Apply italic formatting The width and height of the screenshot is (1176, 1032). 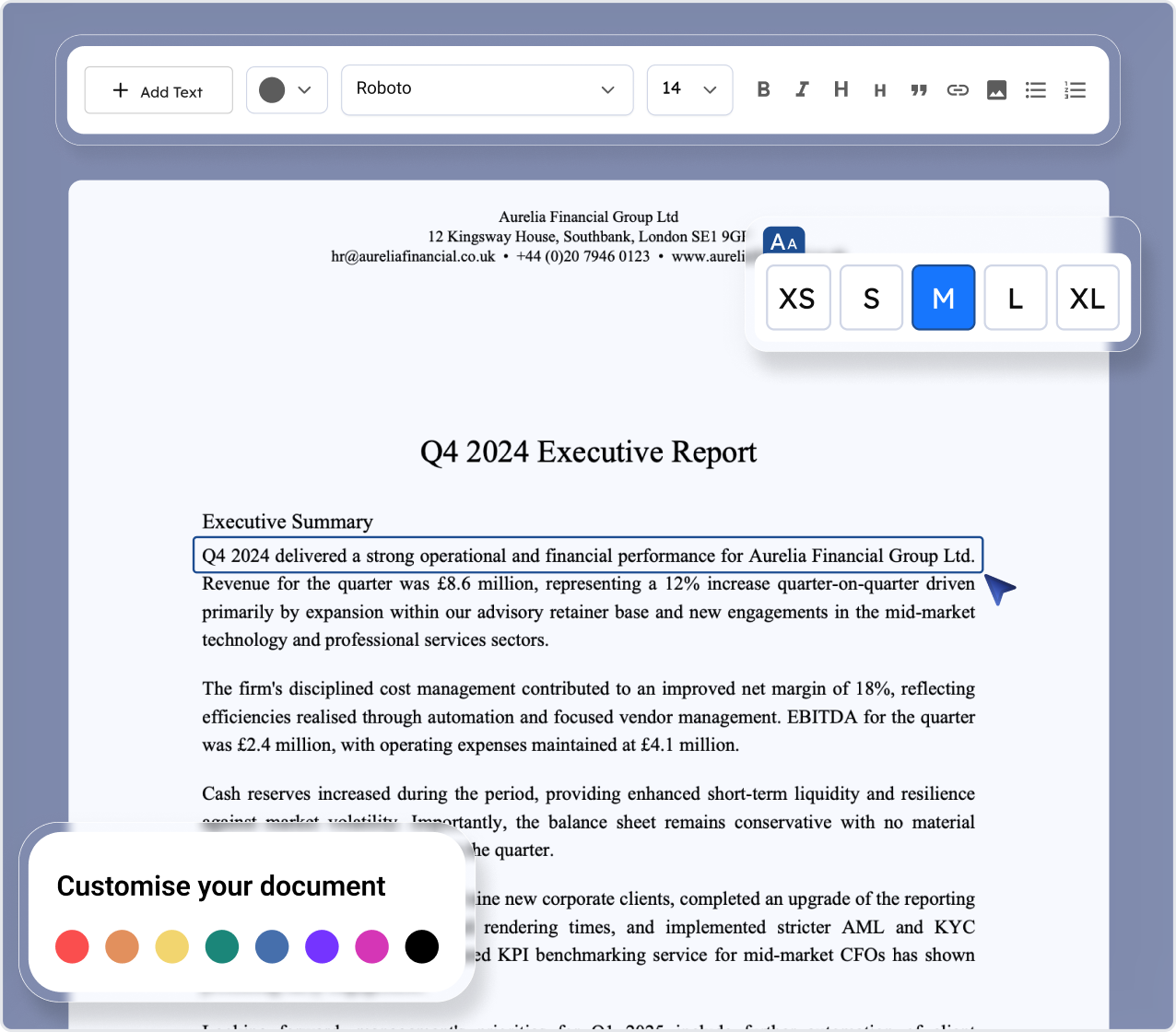802,89
